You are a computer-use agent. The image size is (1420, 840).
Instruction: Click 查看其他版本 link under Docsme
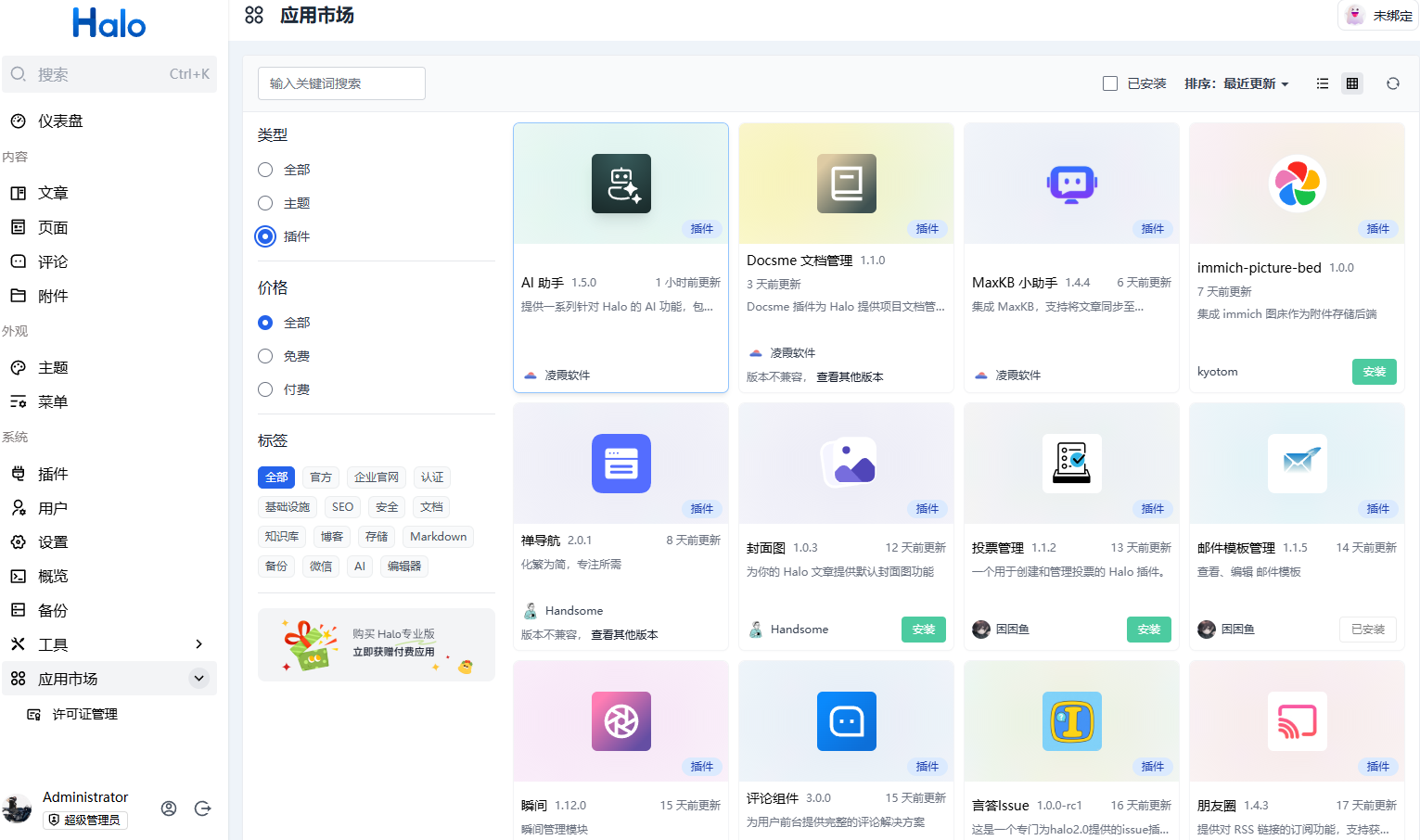[x=850, y=377]
